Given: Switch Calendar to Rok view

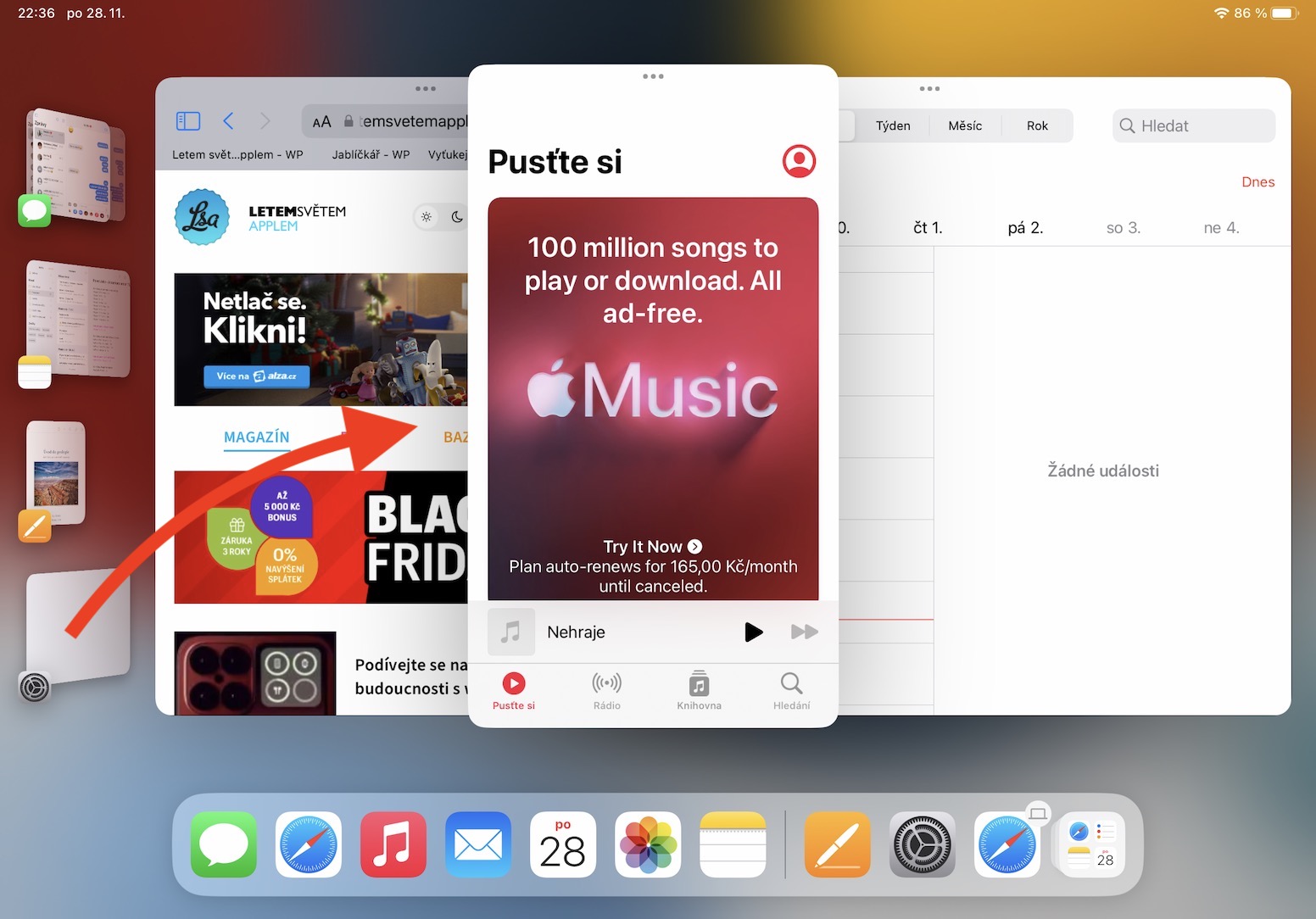Looking at the screenshot, I should pos(1037,125).
